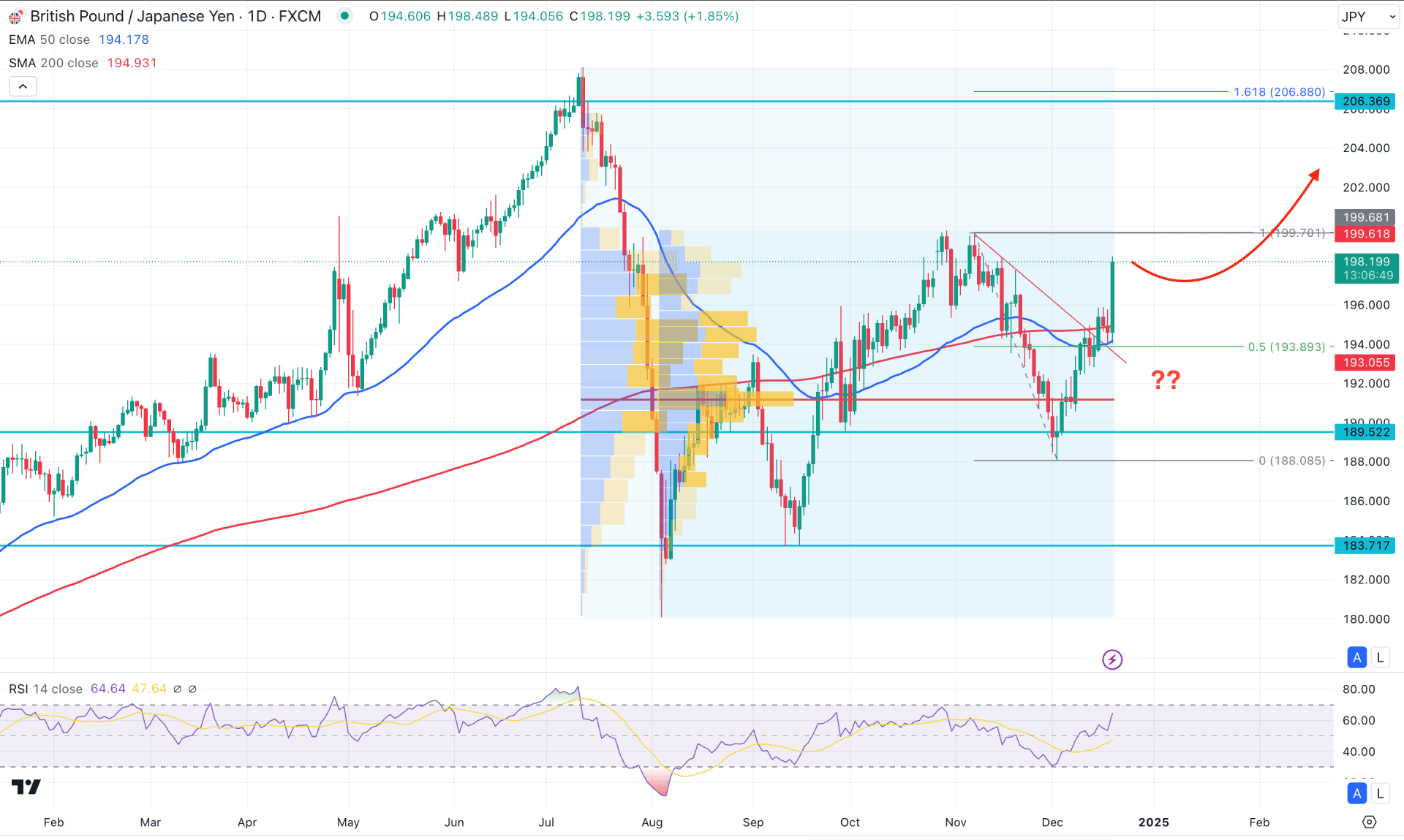Viewport: 1404px width, 840px height.
Task: Click the 0 (188.085) Fibonacci label
Action: point(1291,461)
